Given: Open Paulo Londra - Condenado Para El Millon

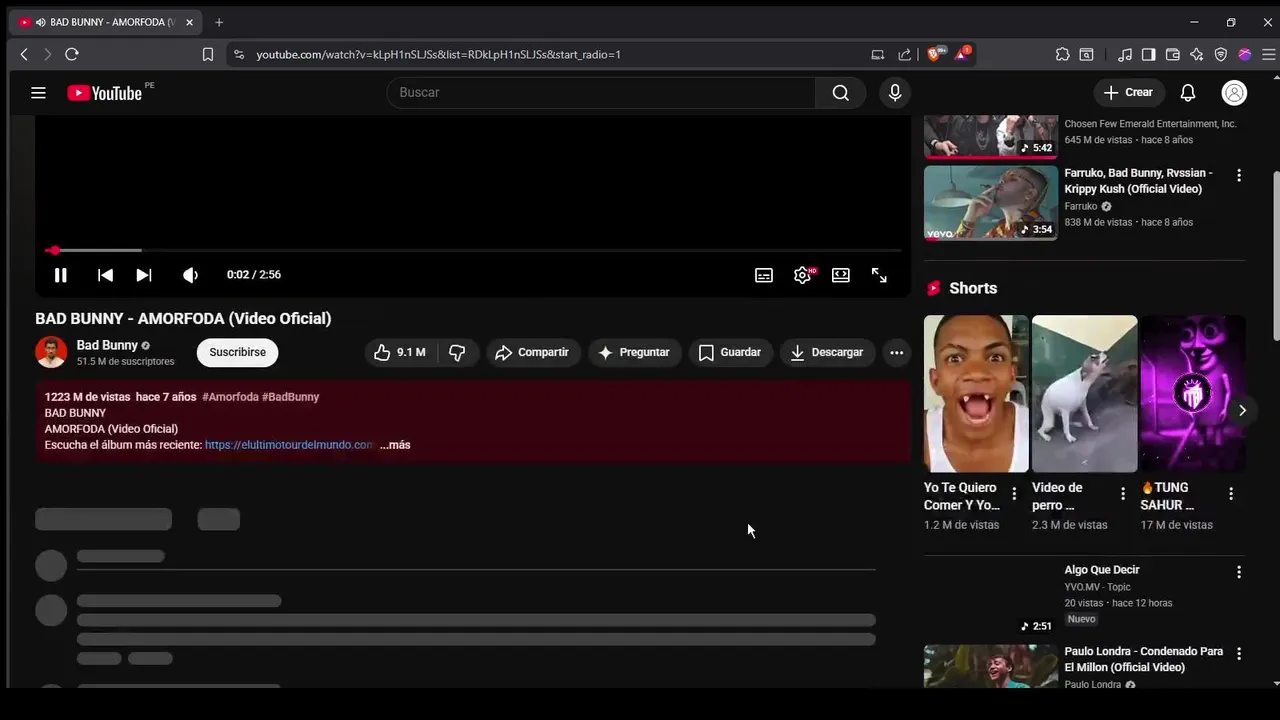Looking at the screenshot, I should (1144, 659).
